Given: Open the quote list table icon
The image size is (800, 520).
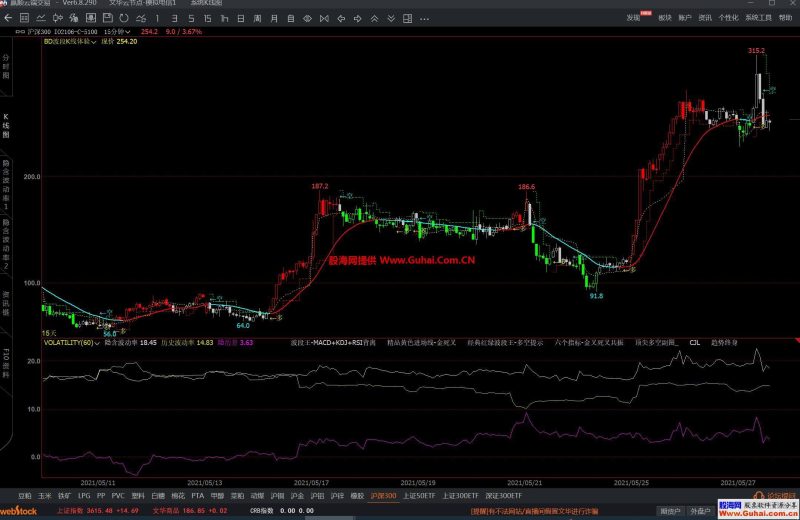Looking at the screenshot, I should pyautogui.click(x=24, y=18).
